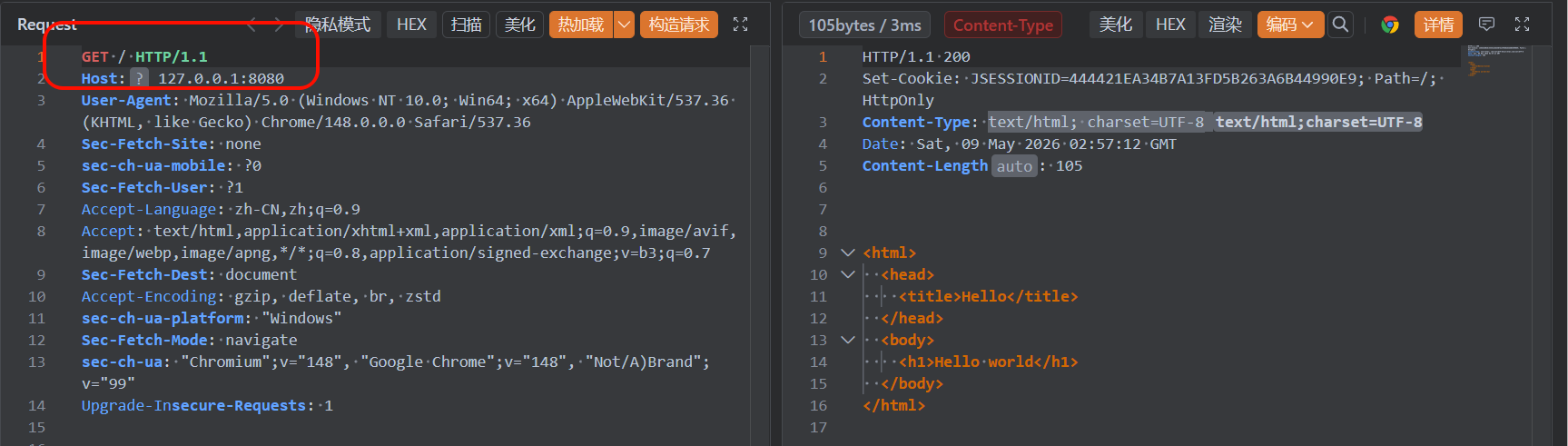Toggle 隐私模式 privacy mode

point(338,25)
